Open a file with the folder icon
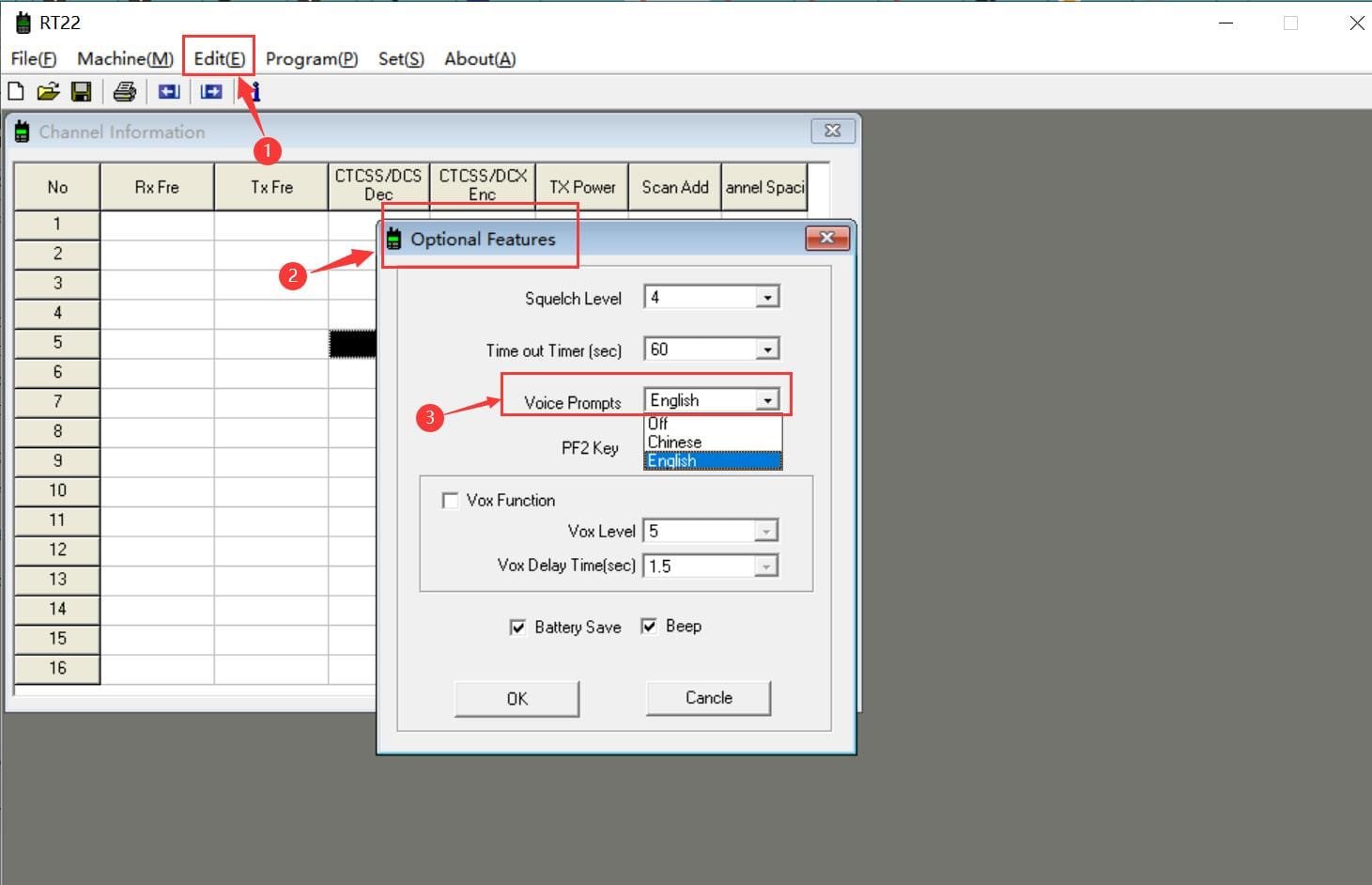 coord(48,91)
